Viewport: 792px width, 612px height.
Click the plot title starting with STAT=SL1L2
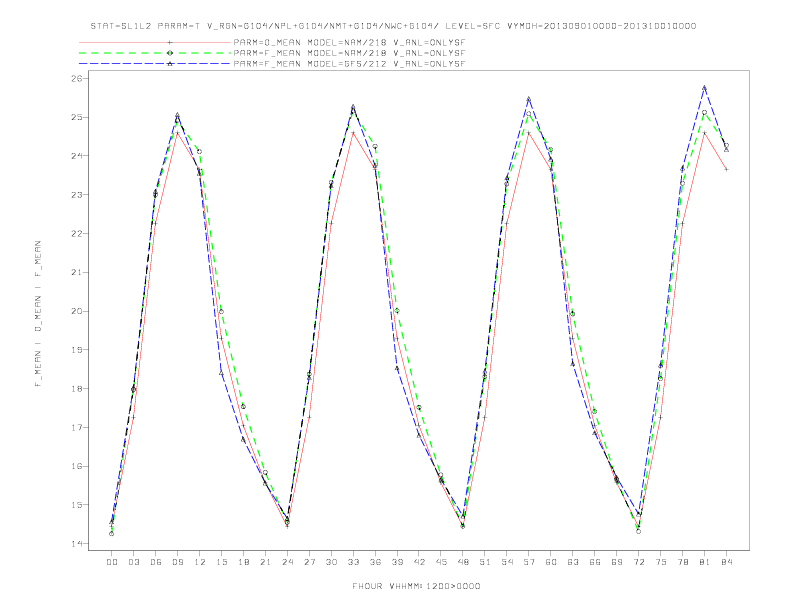[x=393, y=26]
